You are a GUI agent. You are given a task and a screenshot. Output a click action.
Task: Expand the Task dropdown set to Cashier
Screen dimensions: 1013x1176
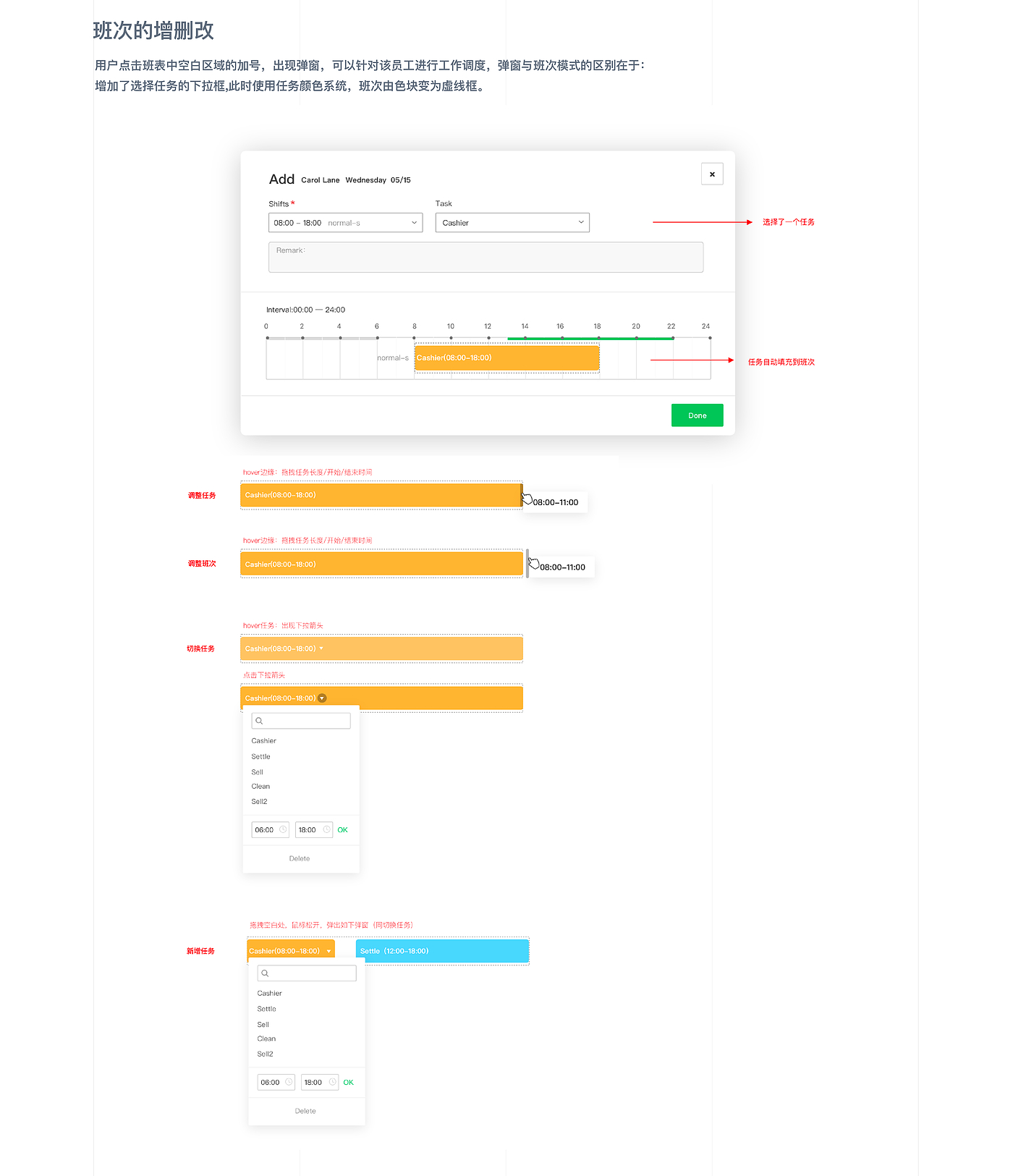tap(512, 223)
